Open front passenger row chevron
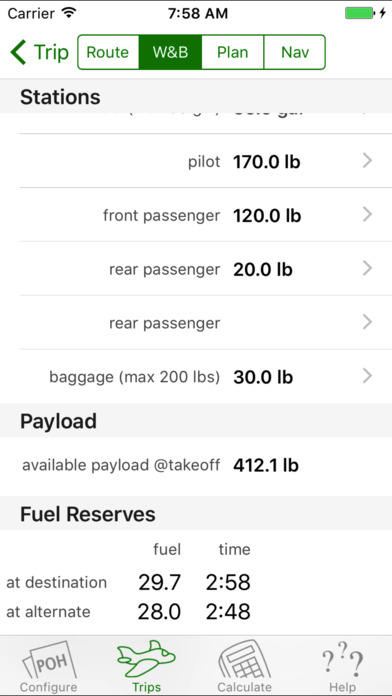Image resolution: width=392 pixels, height=696 pixels. tap(367, 215)
